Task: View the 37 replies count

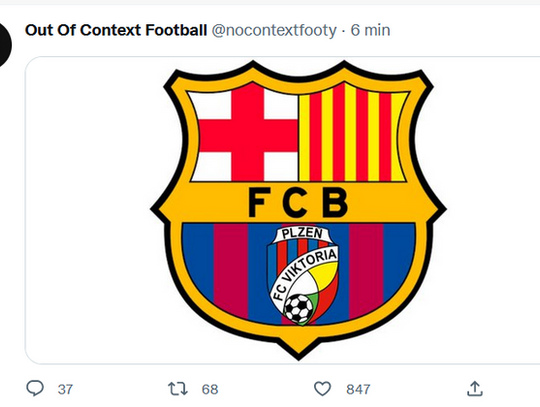Action: tap(65, 389)
